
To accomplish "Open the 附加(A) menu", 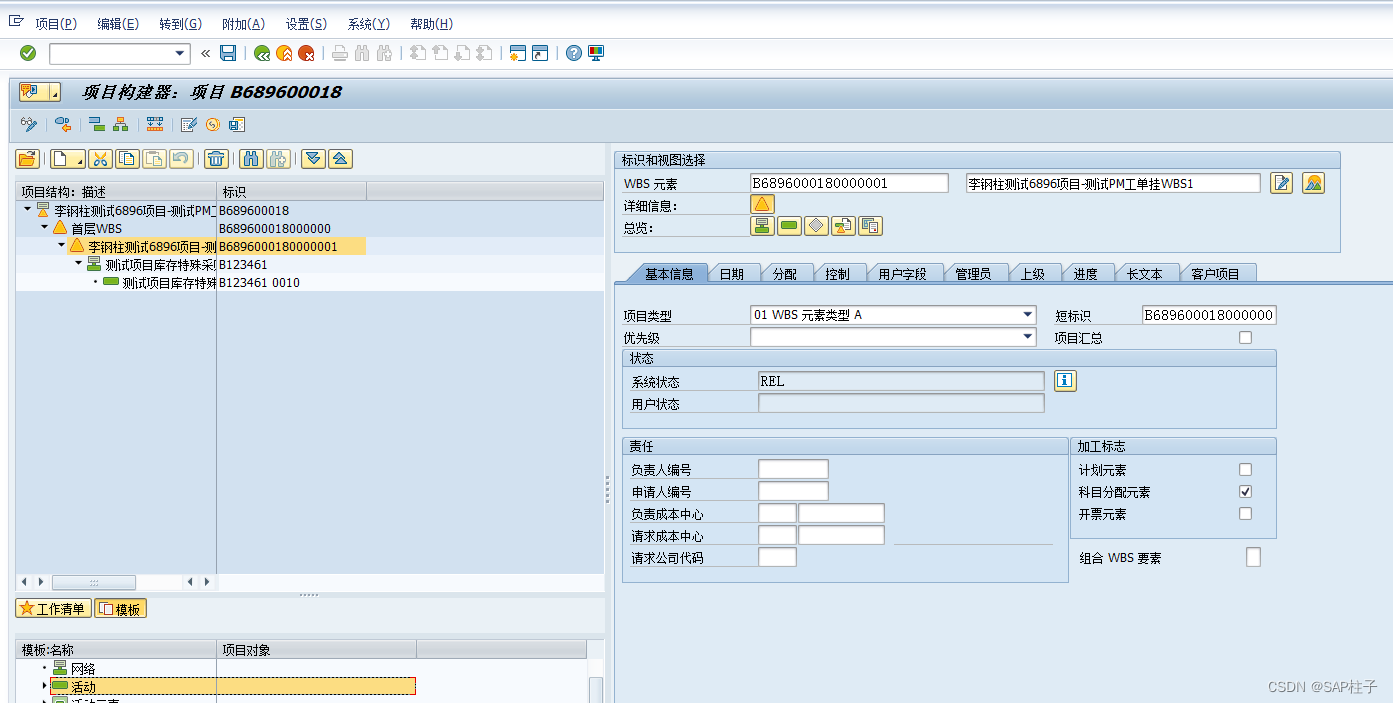I will pos(243,24).
